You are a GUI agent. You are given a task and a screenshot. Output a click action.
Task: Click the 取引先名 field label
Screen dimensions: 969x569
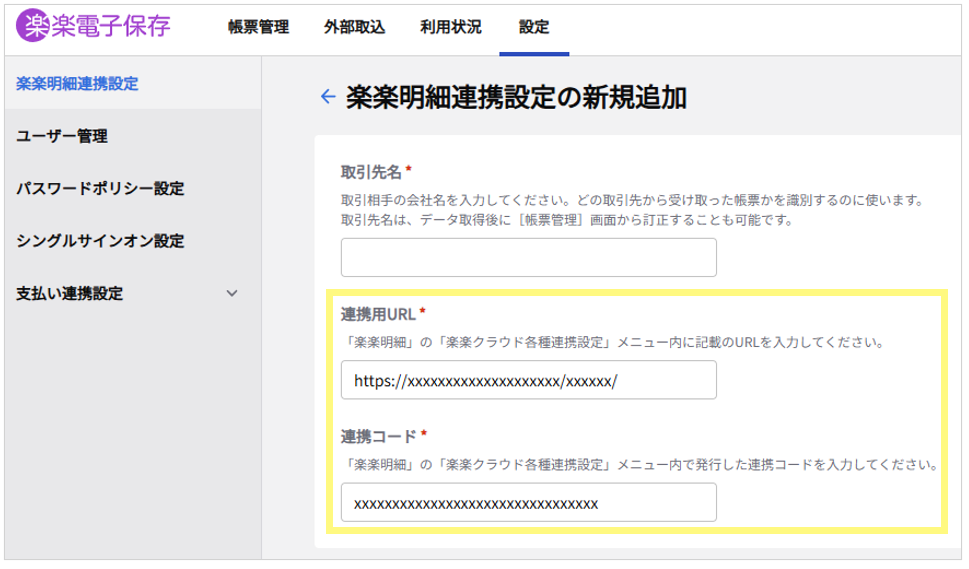tap(371, 171)
